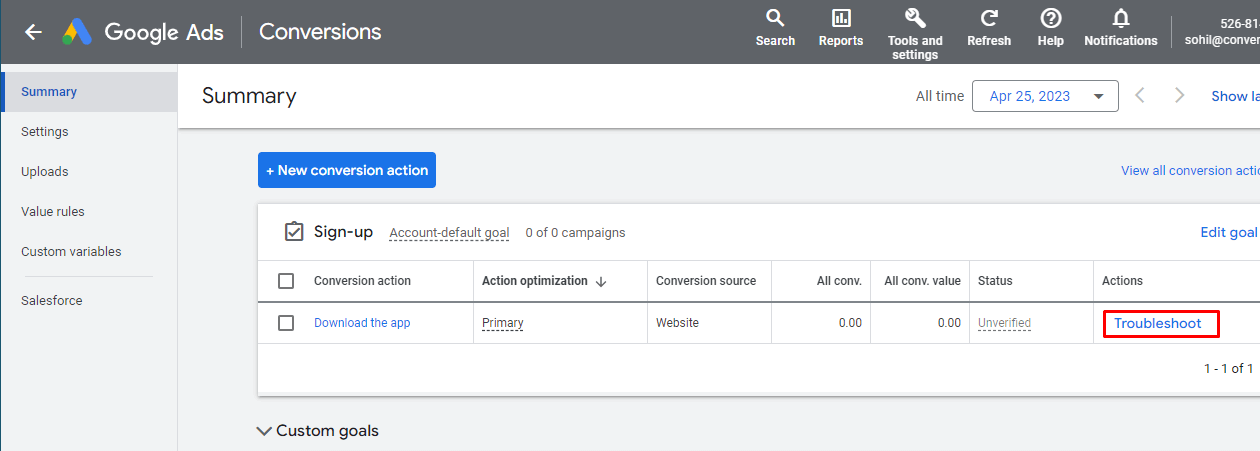
Task: Select Summary in the sidebar
Action: (x=89, y=92)
